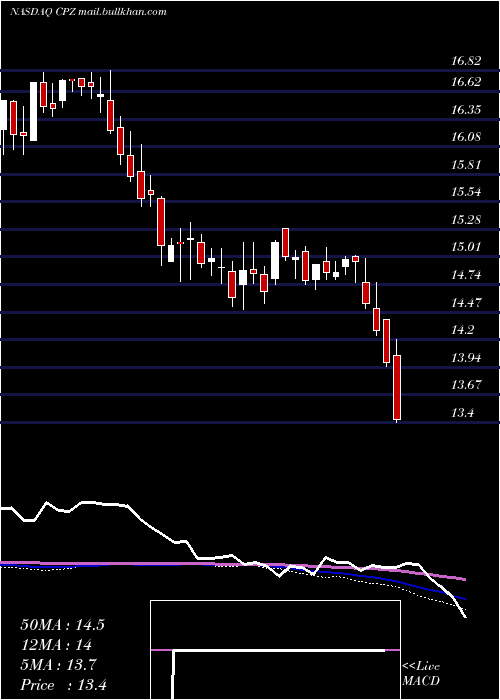Viewport: 500px width, 700px height.
Task: Click the 12MA : 14 readout
Action: [x=56, y=645]
